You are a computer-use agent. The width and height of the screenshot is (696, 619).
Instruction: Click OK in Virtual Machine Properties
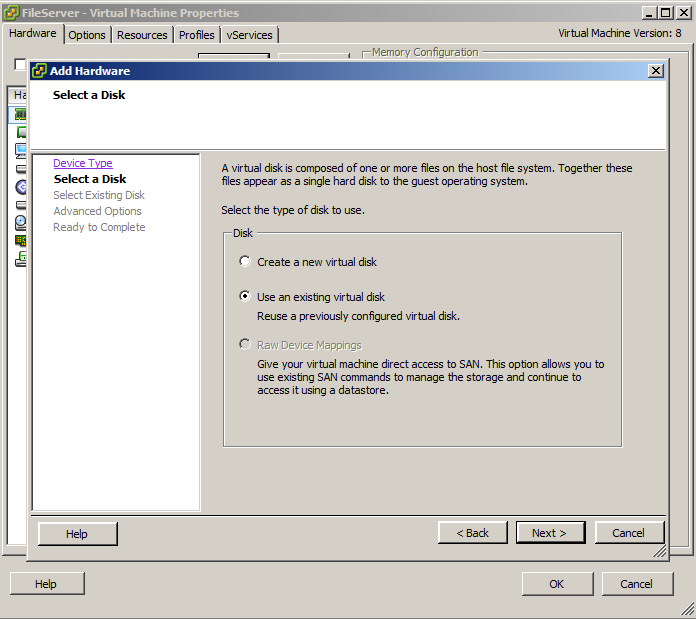(556, 584)
